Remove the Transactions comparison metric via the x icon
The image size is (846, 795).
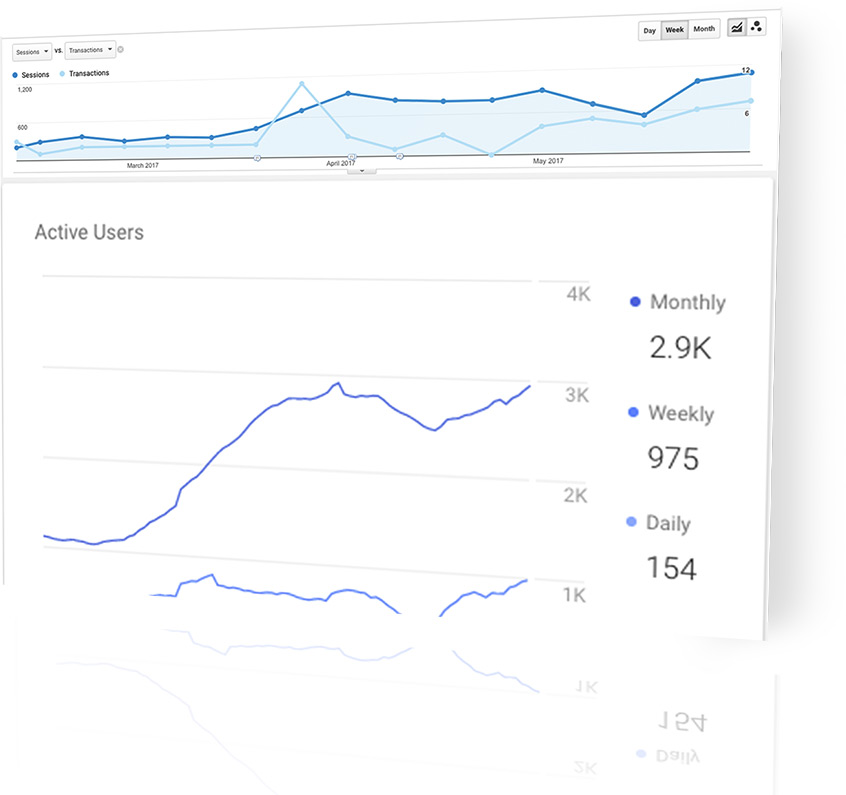[x=121, y=49]
